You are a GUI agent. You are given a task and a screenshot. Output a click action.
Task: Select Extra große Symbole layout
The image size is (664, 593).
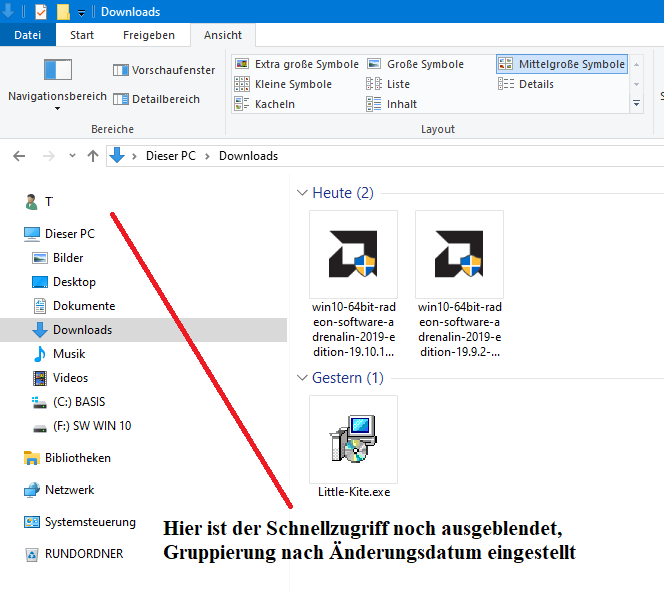(x=297, y=64)
